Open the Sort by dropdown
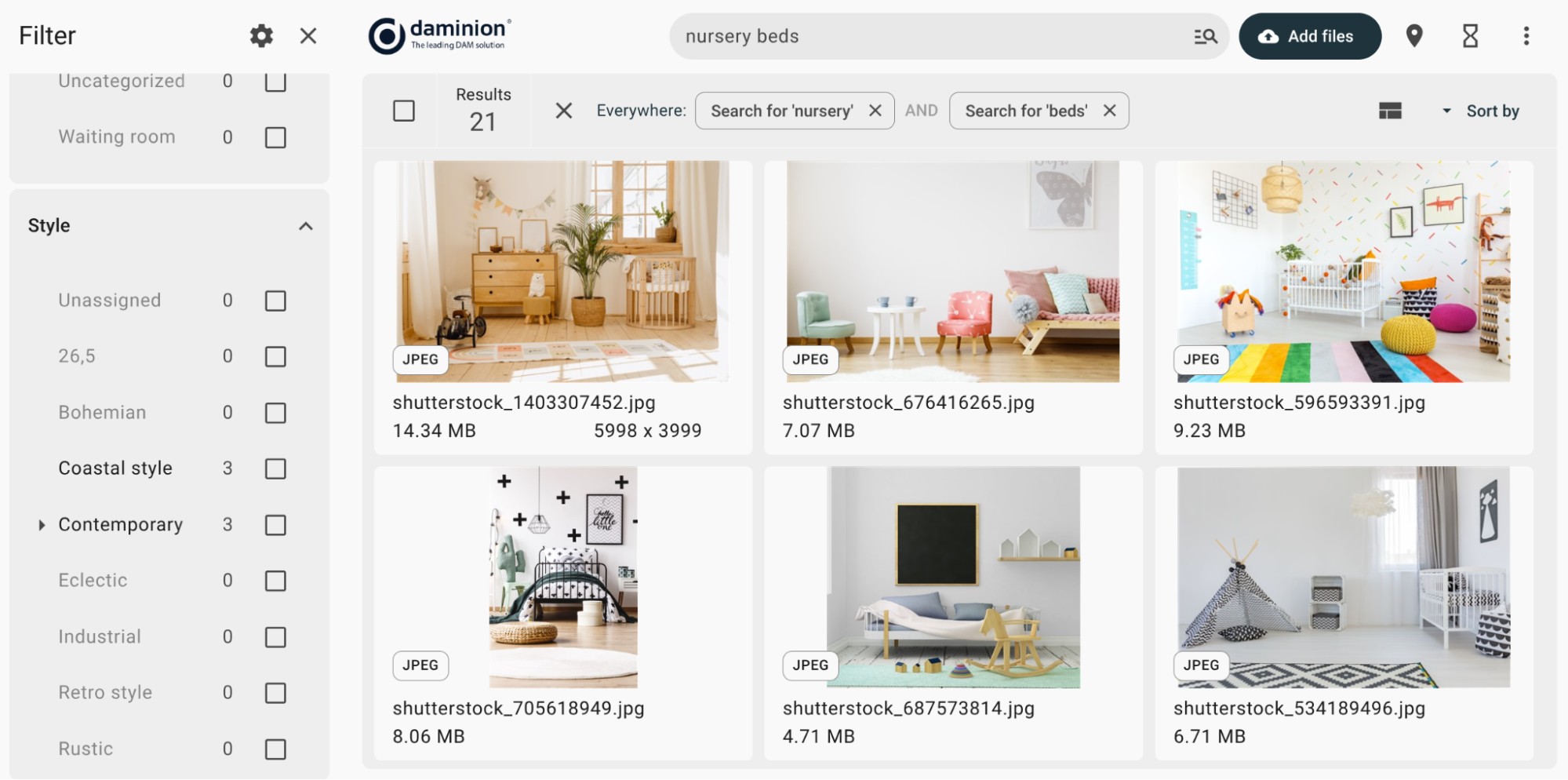Viewport: 1568px width, 780px height. pos(1481,111)
